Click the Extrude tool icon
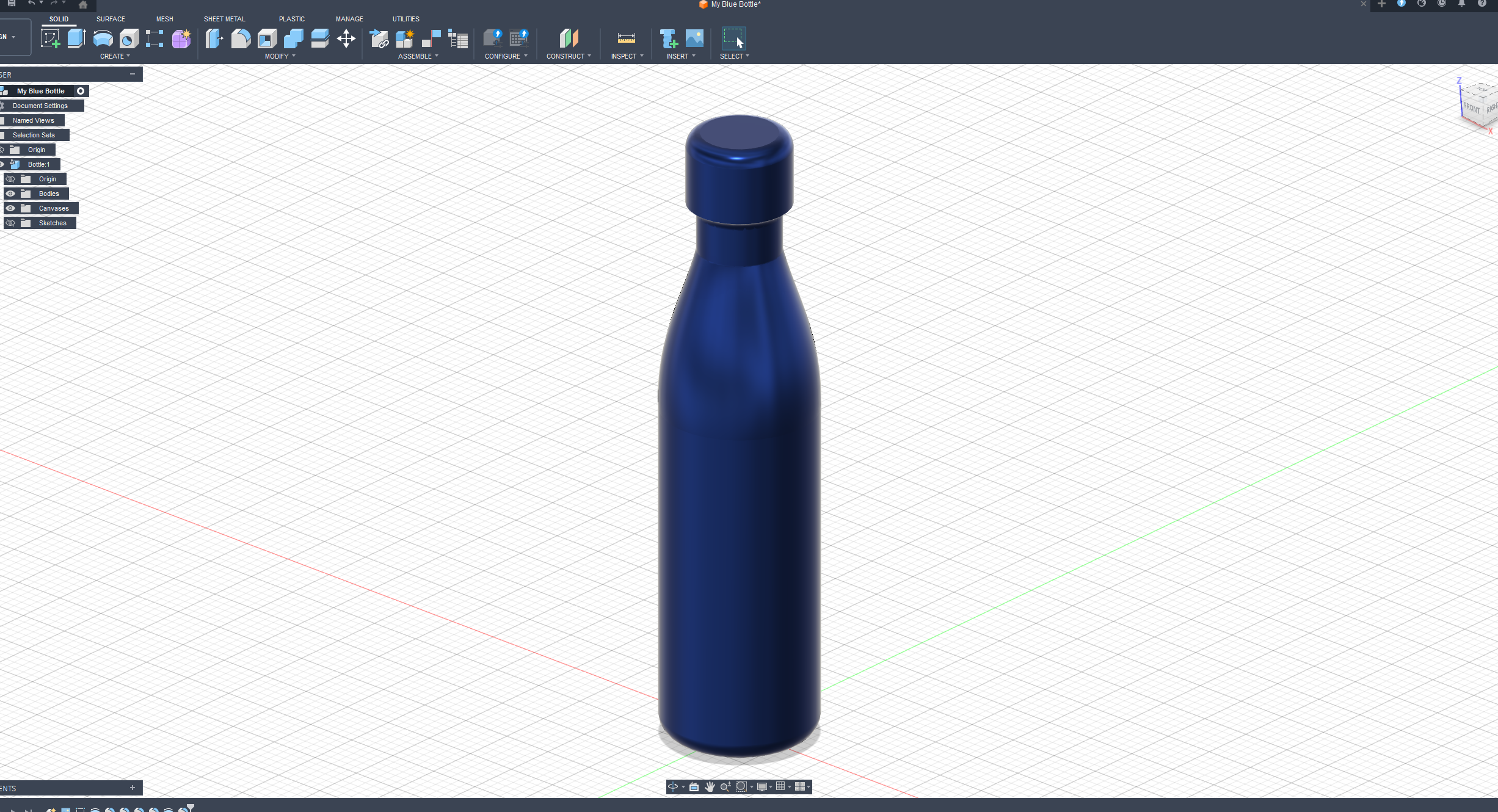Image resolution: width=1498 pixels, height=812 pixels. [76, 38]
